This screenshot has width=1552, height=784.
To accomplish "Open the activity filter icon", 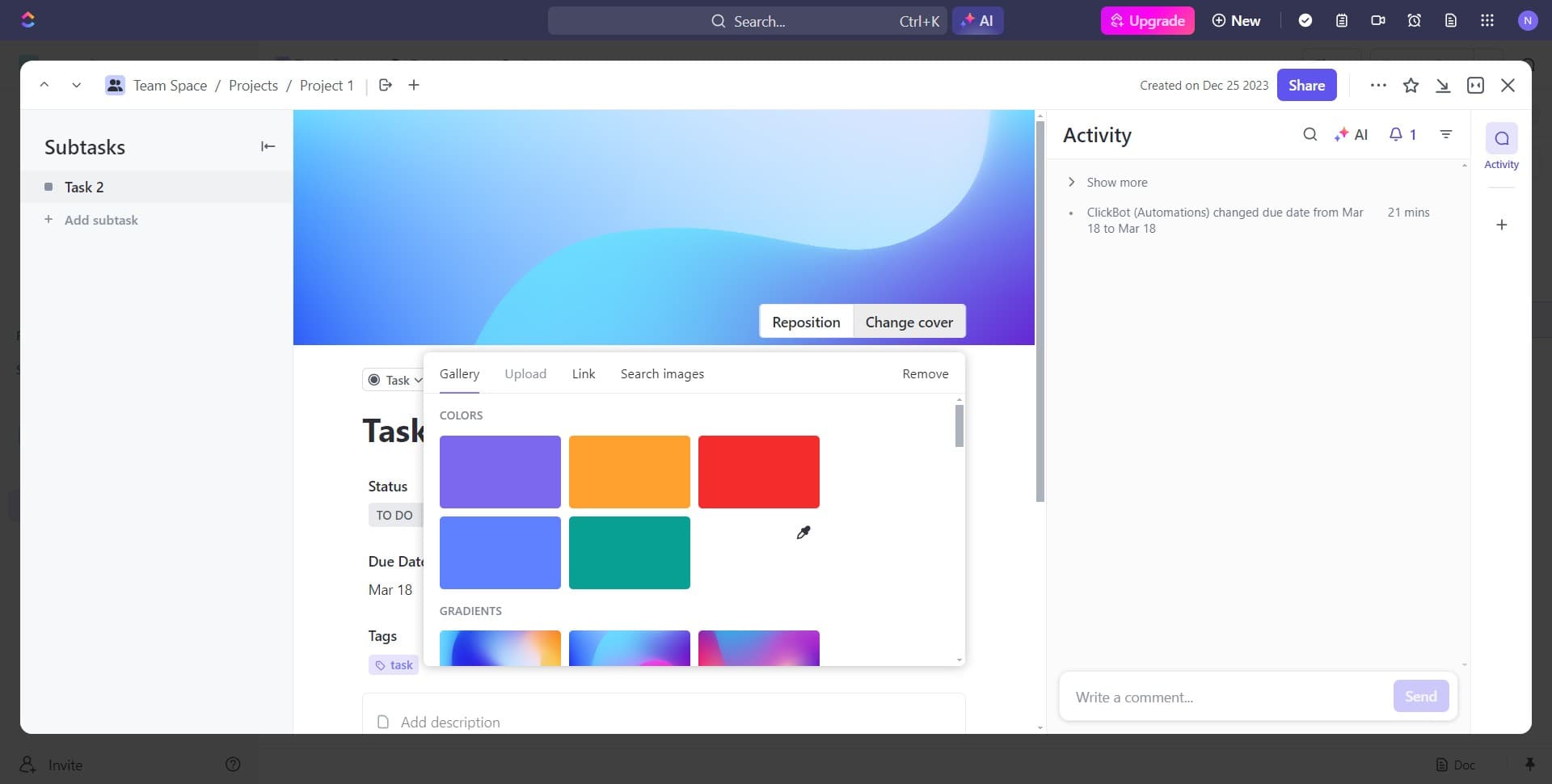I will pyautogui.click(x=1446, y=135).
